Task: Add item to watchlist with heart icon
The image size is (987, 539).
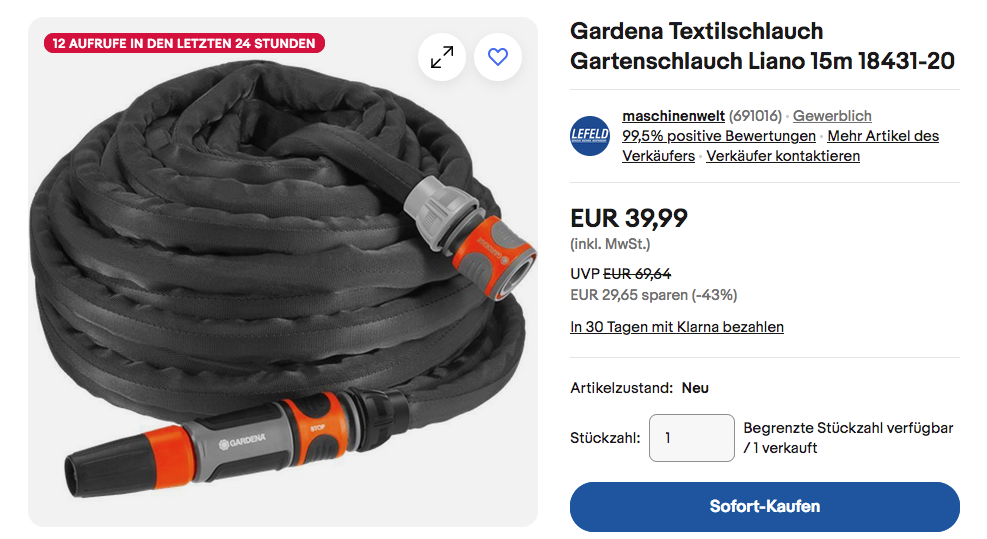Action: pos(498,57)
